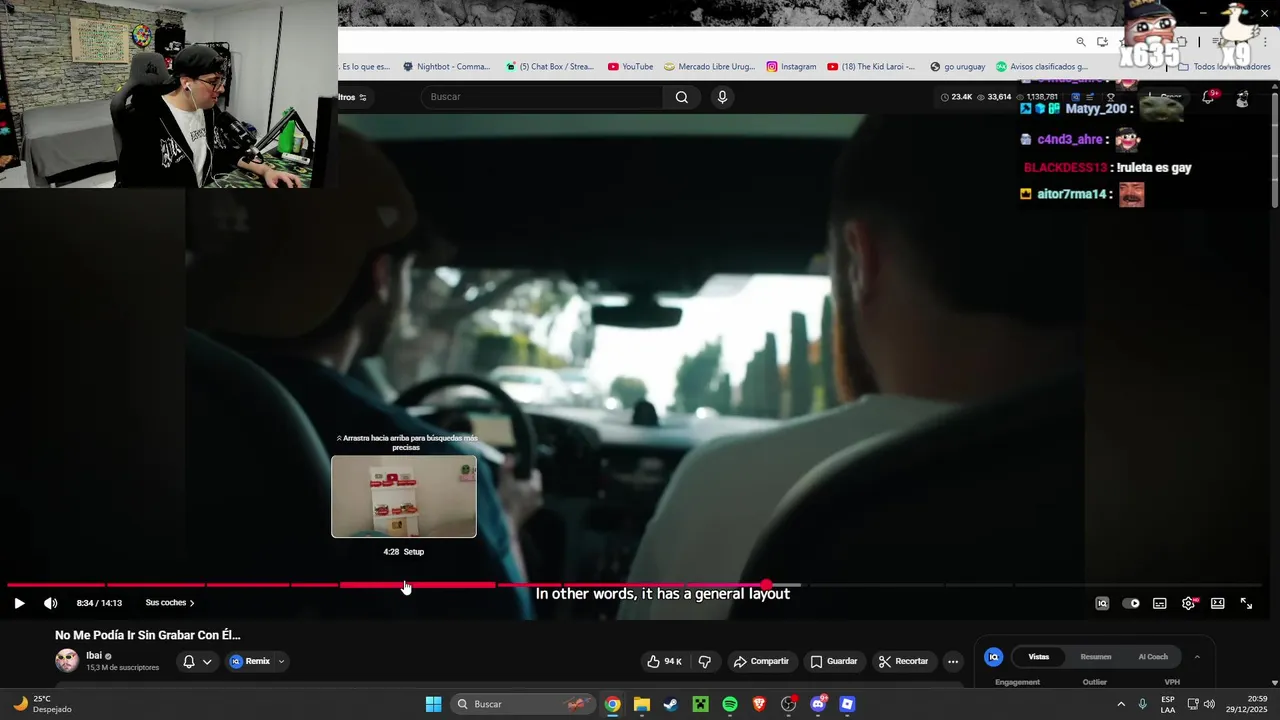This screenshot has width=1280, height=720.
Task: Open the three-dot more actions menu
Action: [953, 661]
